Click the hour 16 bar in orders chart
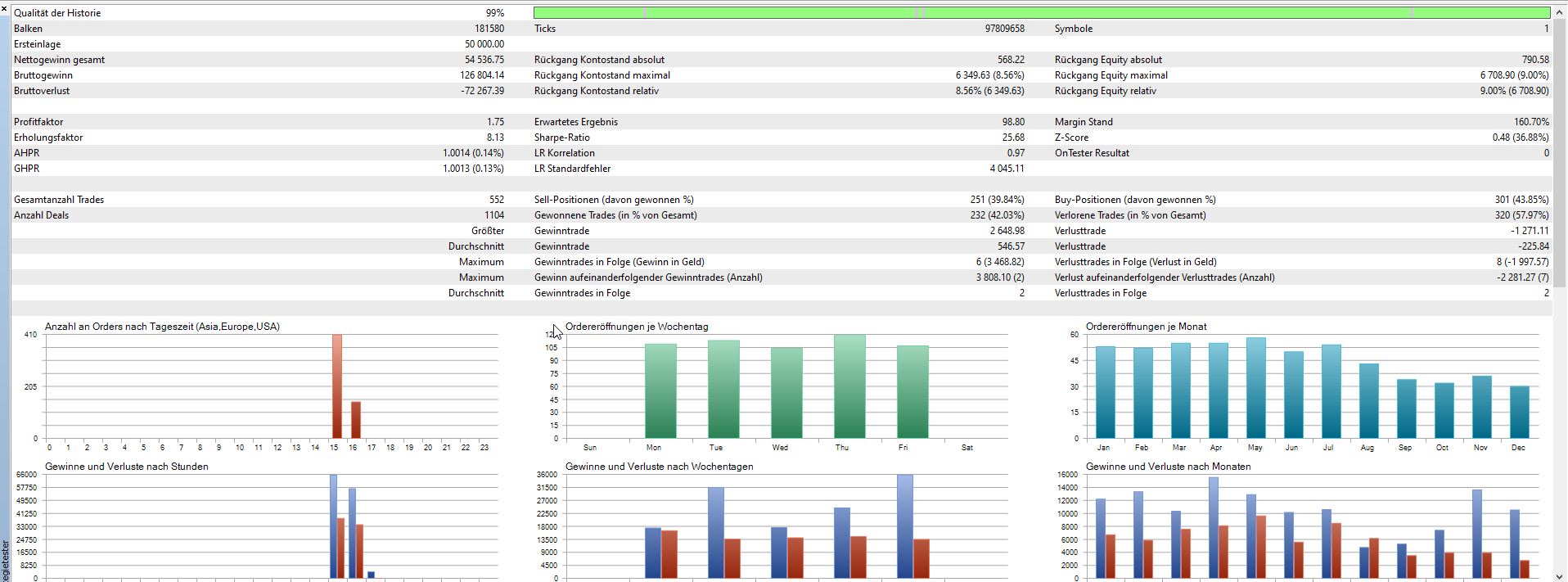Image resolution: width=1568 pixels, height=582 pixels. point(356,419)
